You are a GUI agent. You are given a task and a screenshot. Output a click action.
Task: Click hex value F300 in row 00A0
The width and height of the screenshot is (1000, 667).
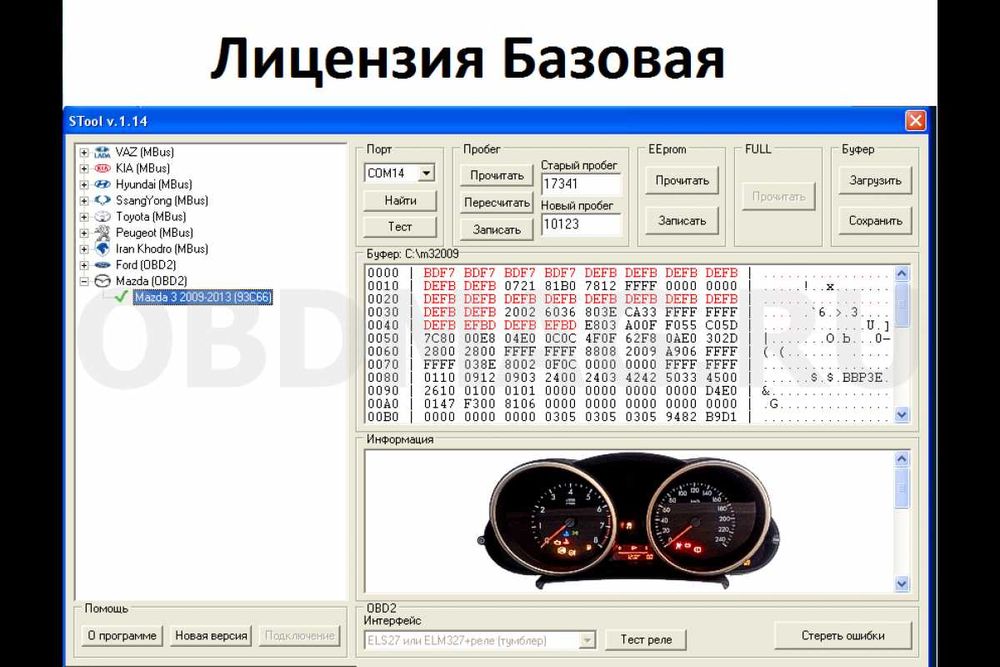(x=480, y=404)
